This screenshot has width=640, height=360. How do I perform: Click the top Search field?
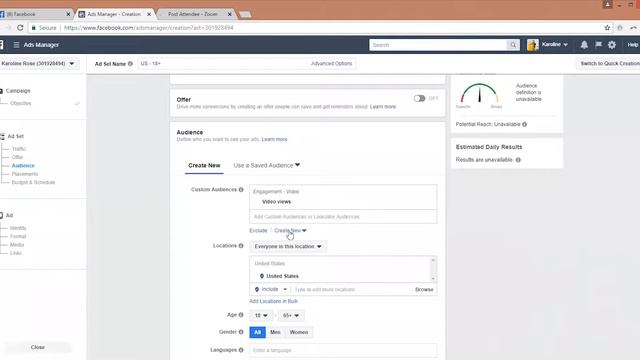[x=438, y=45]
